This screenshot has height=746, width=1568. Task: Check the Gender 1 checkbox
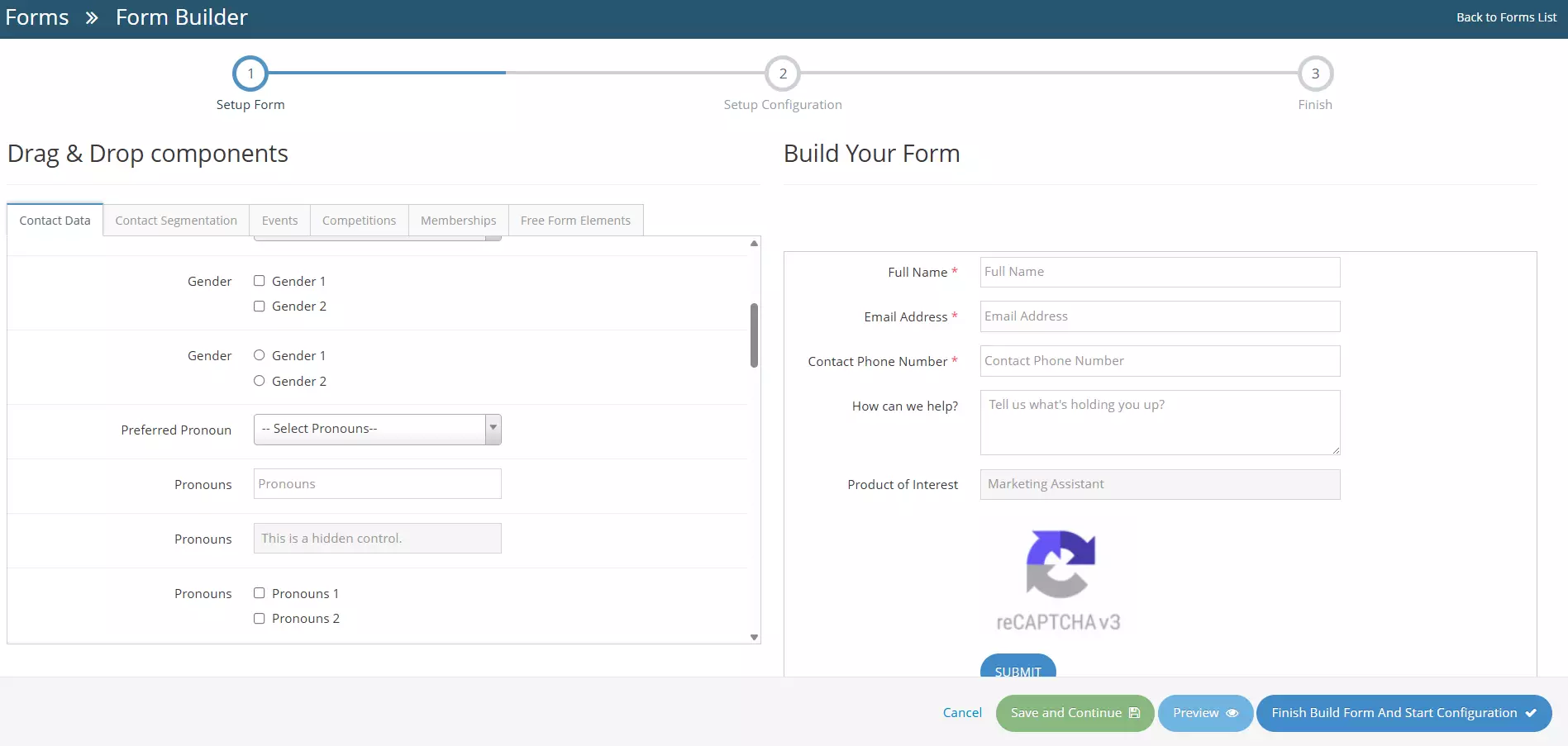pos(259,281)
